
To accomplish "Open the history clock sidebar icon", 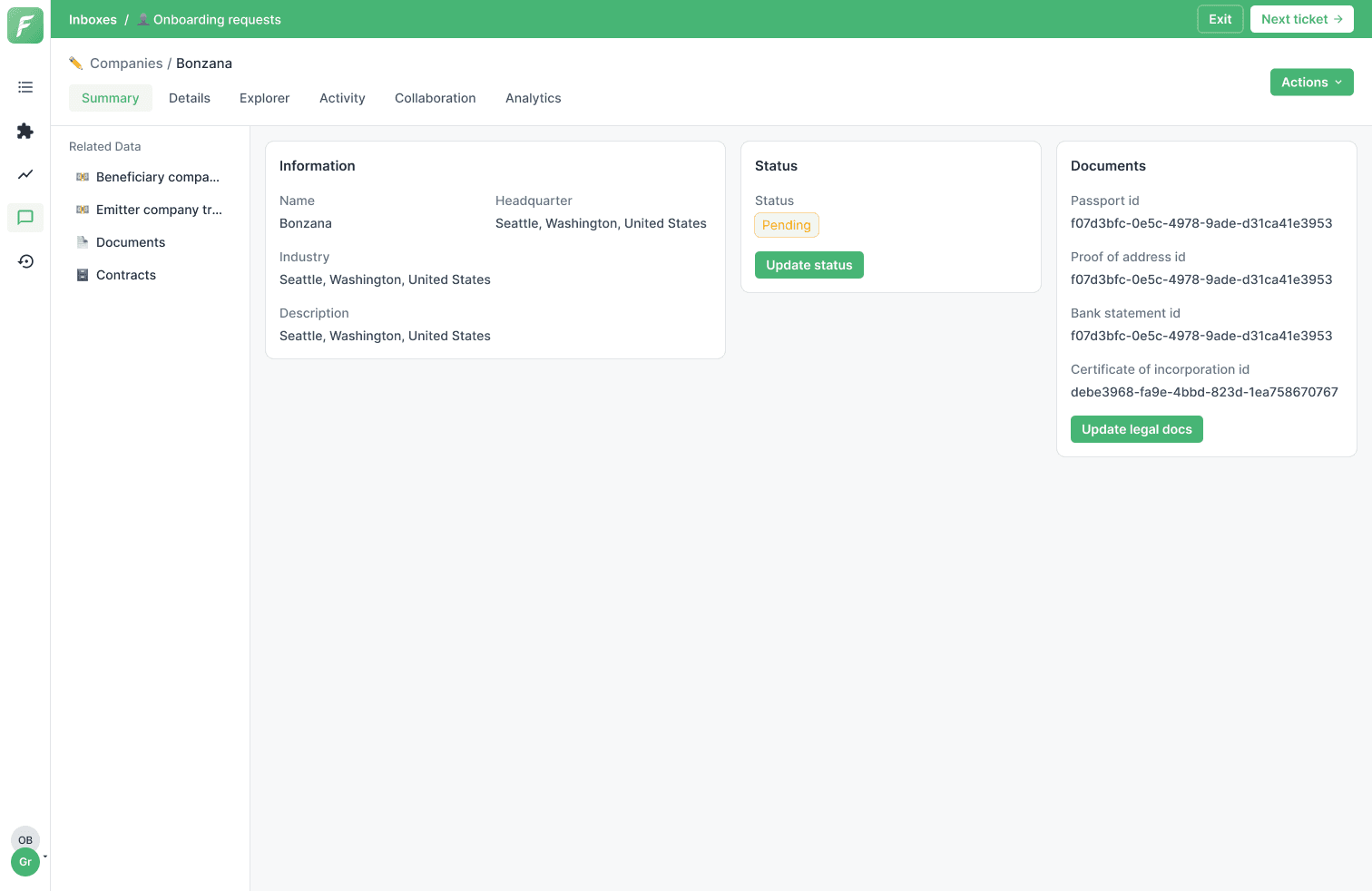I will pyautogui.click(x=25, y=261).
